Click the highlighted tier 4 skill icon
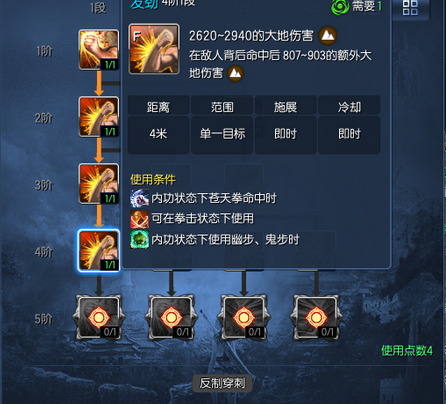446x404 pixels. [99, 250]
